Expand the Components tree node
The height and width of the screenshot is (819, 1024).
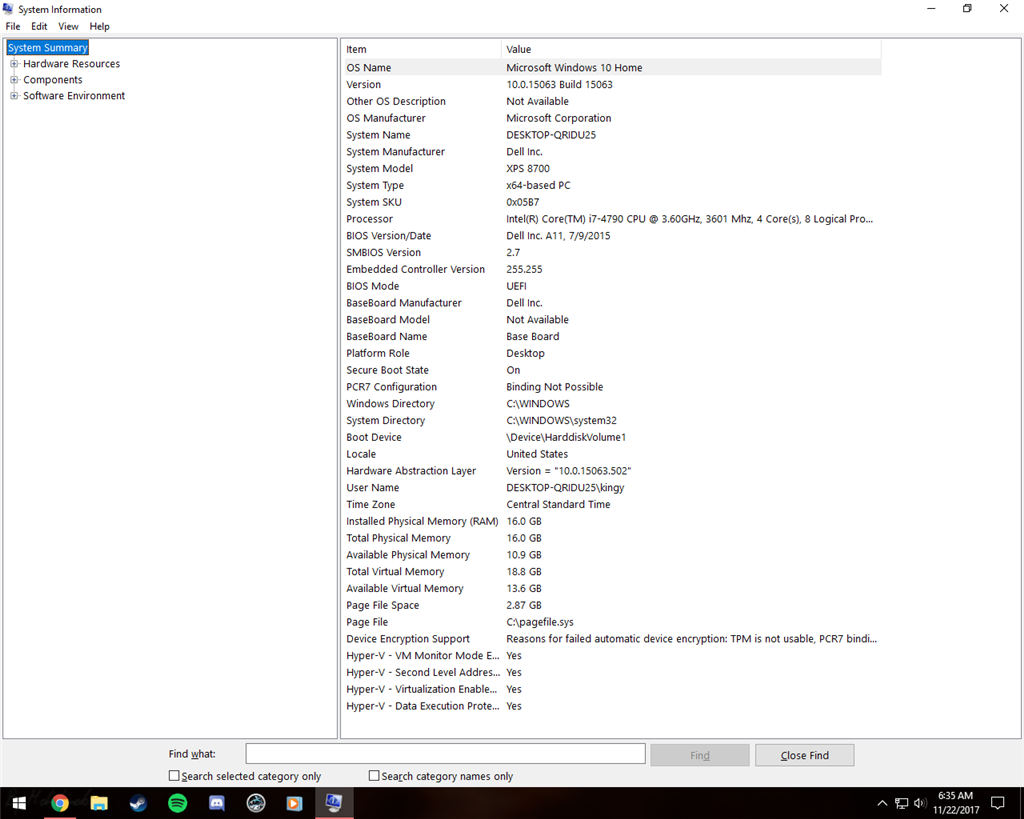(x=14, y=80)
